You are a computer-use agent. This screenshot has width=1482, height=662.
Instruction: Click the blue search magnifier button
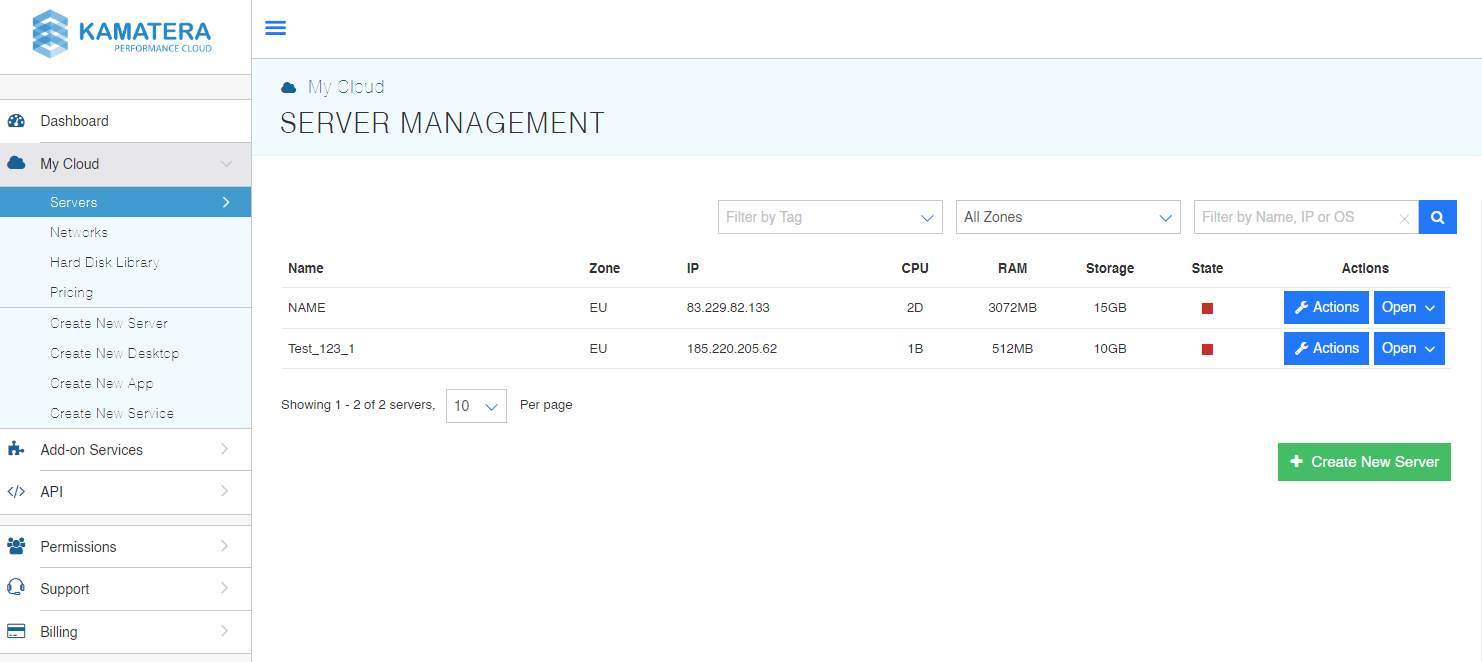tap(1437, 217)
